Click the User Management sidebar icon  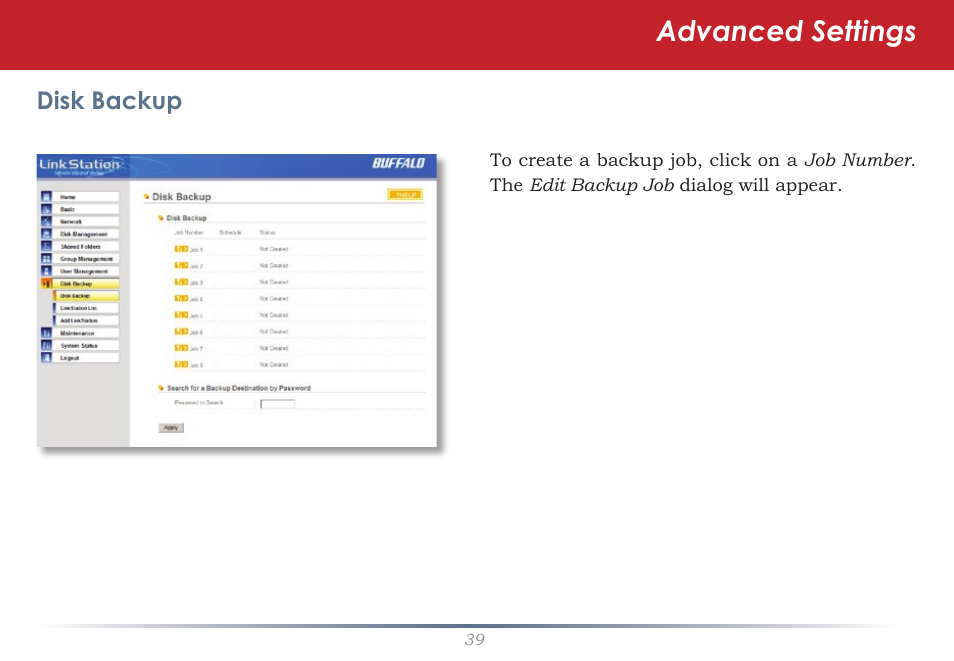click(x=46, y=271)
